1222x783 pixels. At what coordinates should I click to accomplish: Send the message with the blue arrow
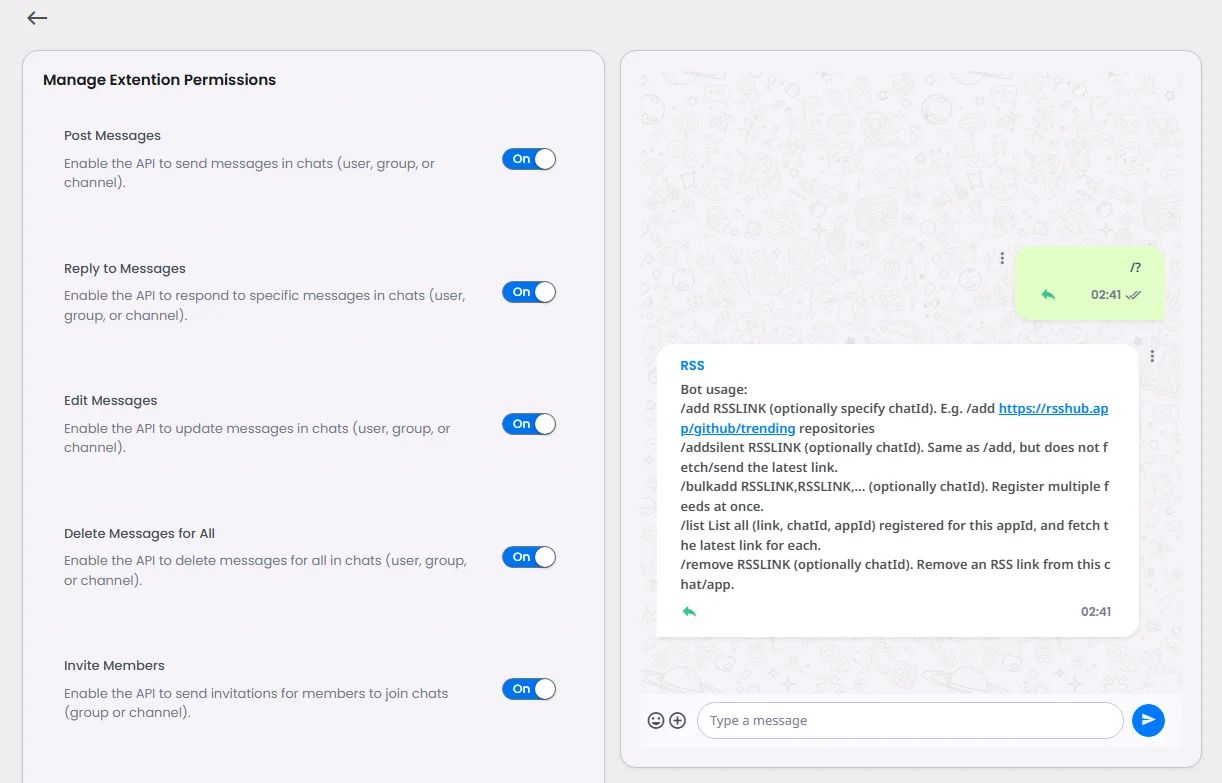click(x=1148, y=720)
